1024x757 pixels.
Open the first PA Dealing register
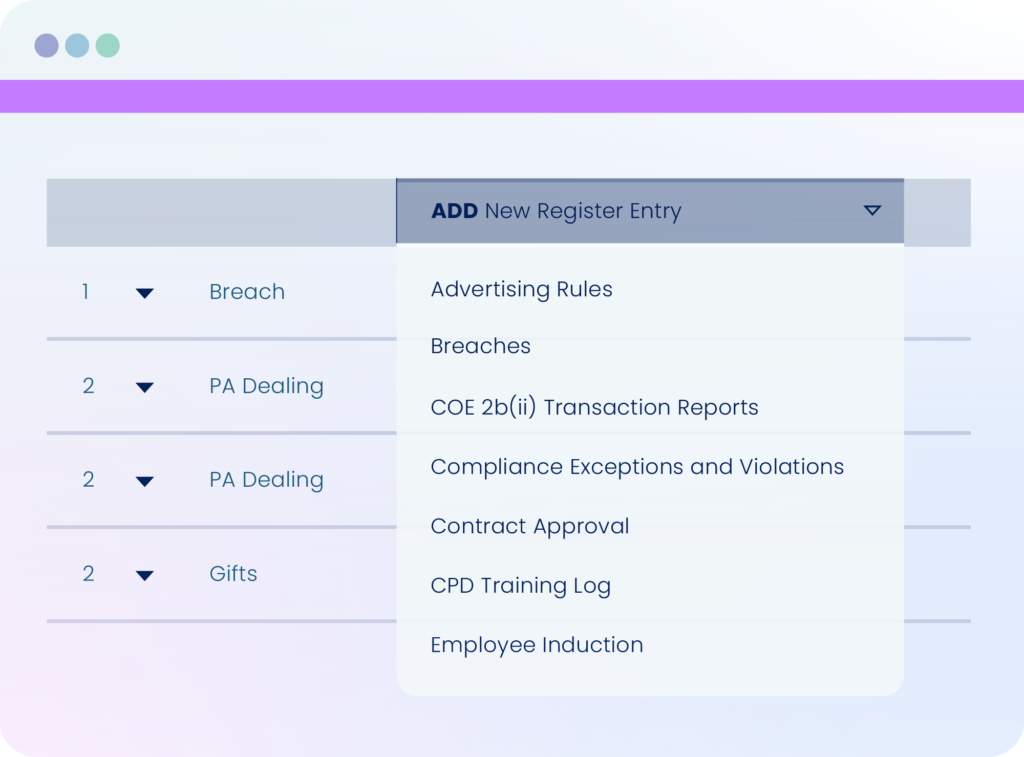tap(266, 386)
